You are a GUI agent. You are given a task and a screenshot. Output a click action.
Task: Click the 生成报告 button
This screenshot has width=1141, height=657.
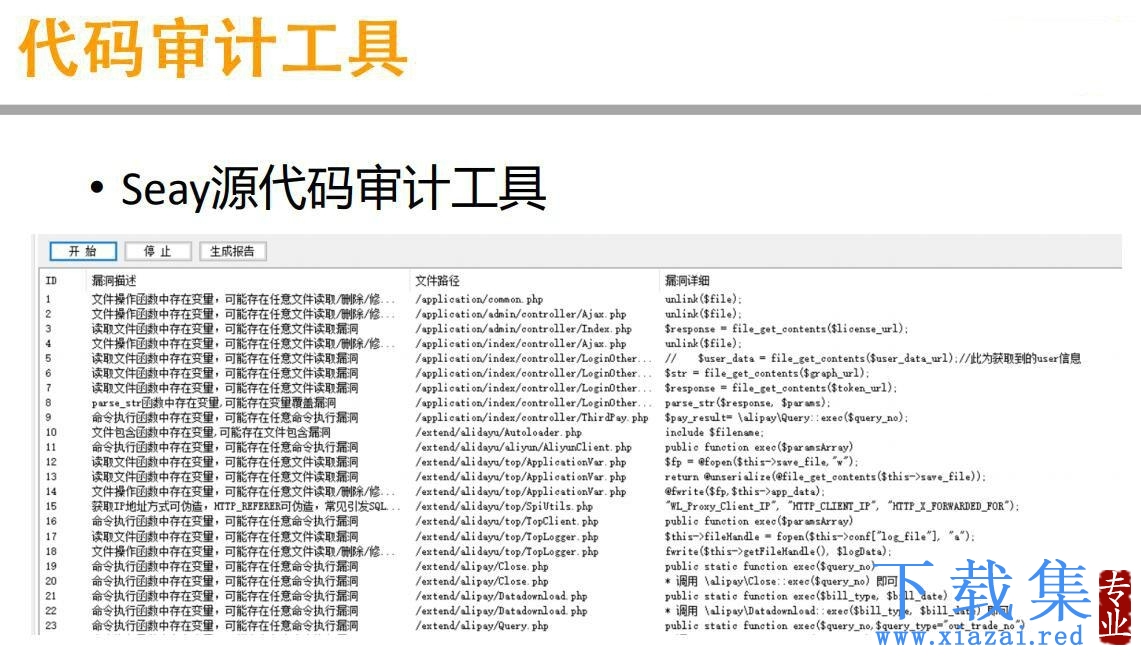pyautogui.click(x=233, y=252)
